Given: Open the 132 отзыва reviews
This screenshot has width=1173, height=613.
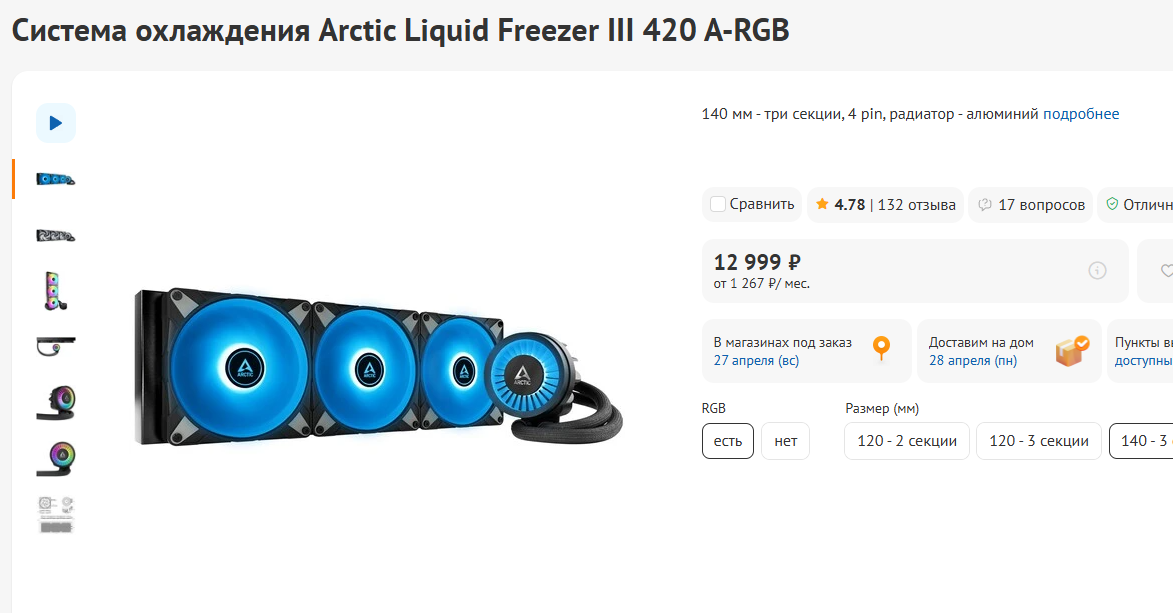Looking at the screenshot, I should click(916, 204).
